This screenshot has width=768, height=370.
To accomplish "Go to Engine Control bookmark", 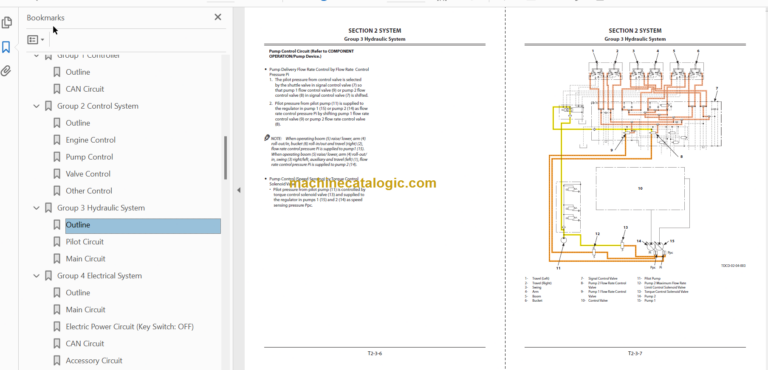I will (91, 140).
